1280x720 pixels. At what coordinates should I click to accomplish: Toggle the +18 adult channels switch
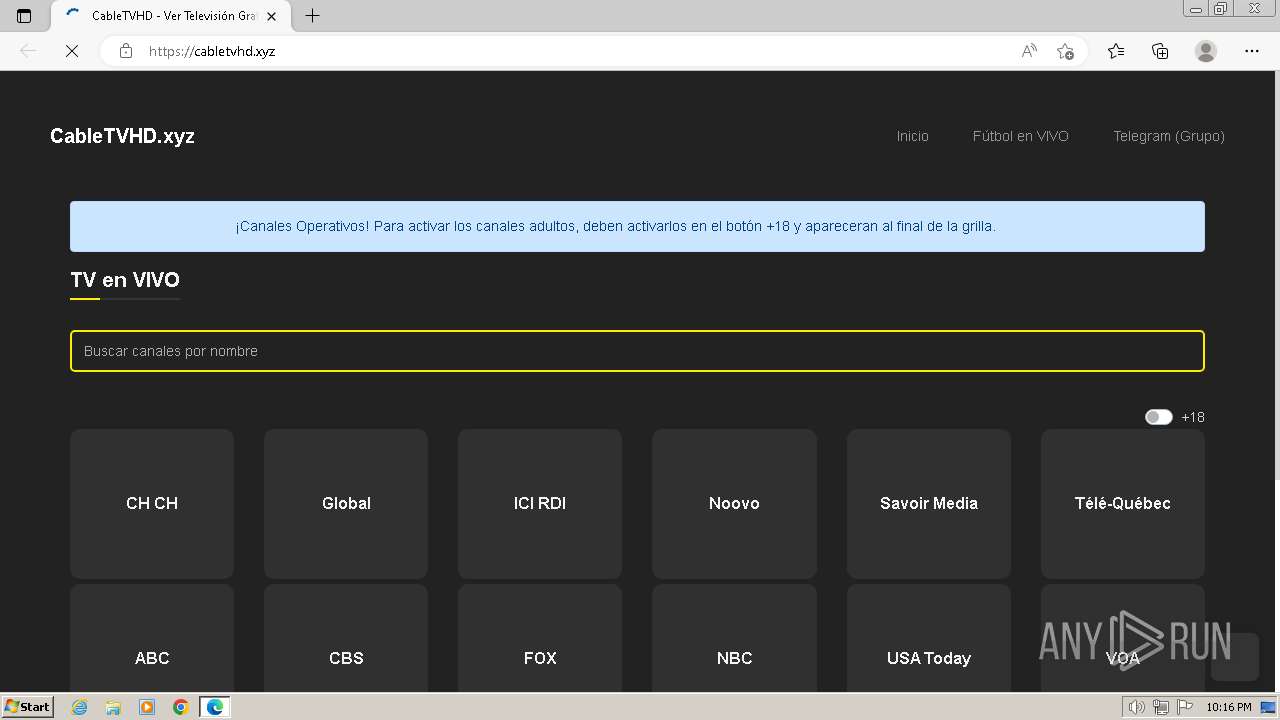point(1158,417)
